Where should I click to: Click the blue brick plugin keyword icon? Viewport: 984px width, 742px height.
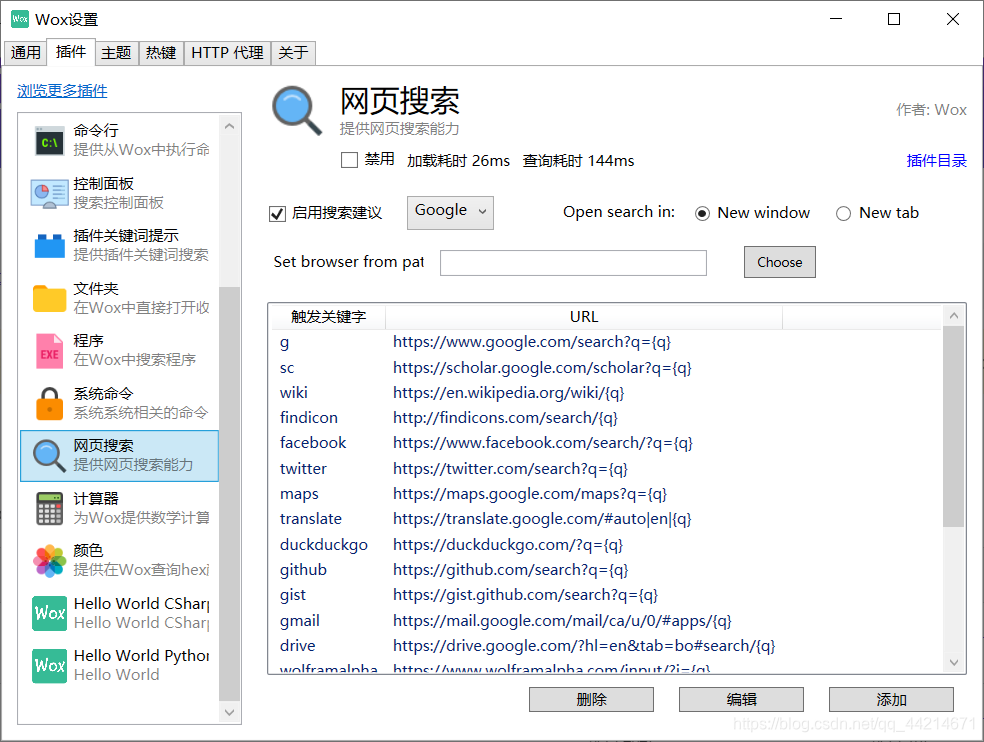point(50,245)
